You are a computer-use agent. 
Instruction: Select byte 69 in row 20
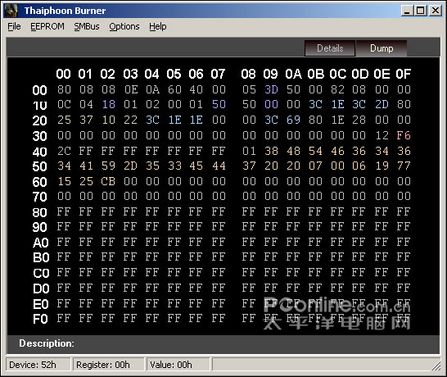(x=293, y=120)
